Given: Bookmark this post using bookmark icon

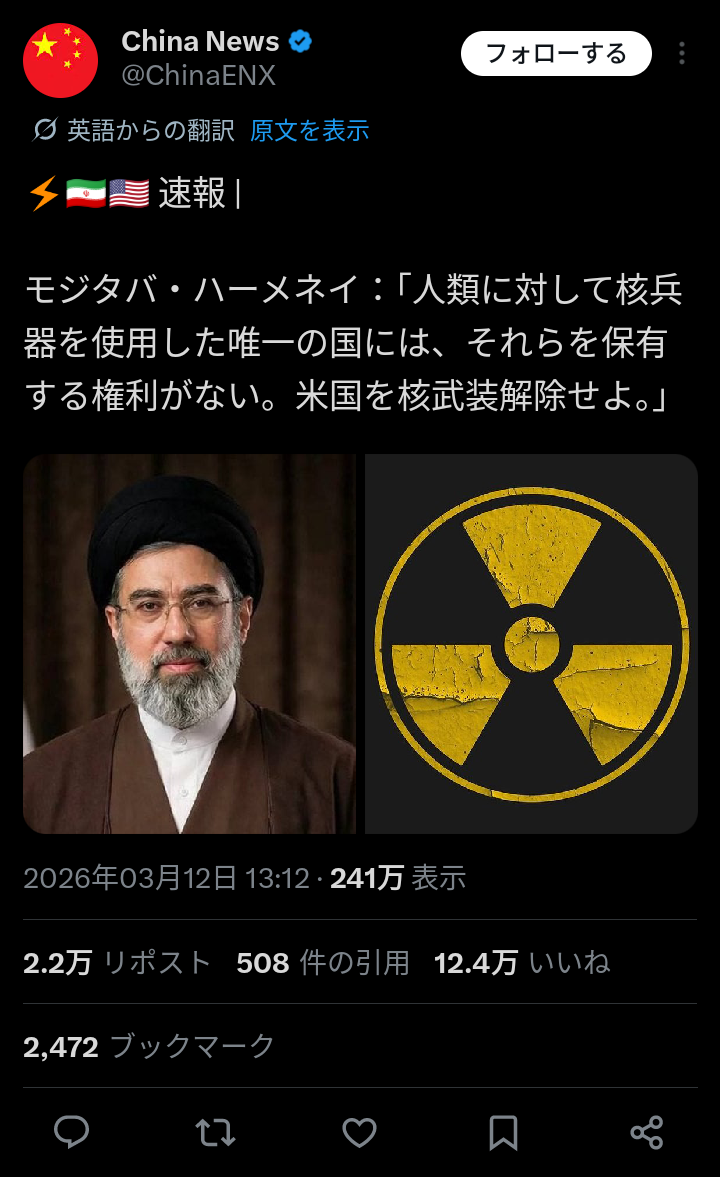Looking at the screenshot, I should click(503, 1132).
